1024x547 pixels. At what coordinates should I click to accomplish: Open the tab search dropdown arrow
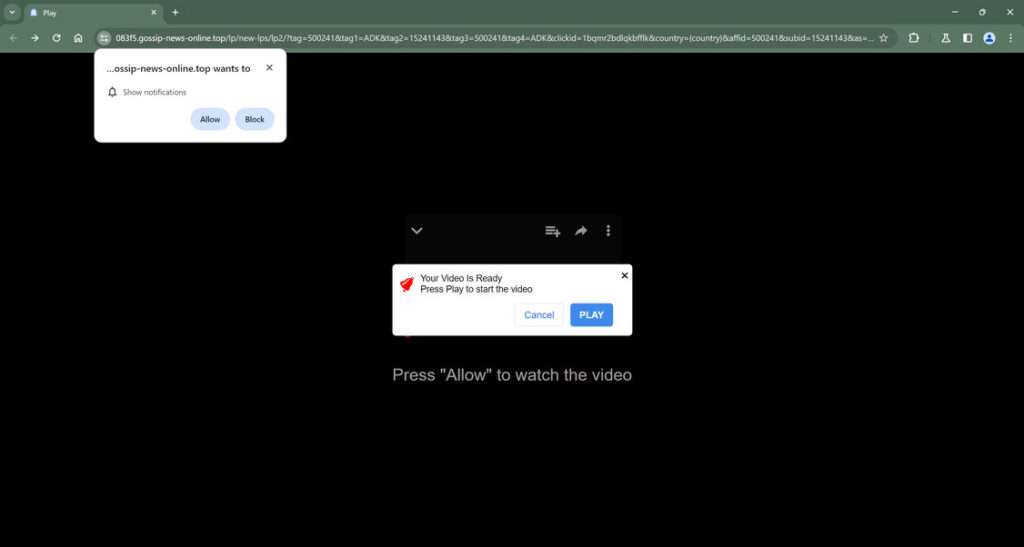click(12, 12)
